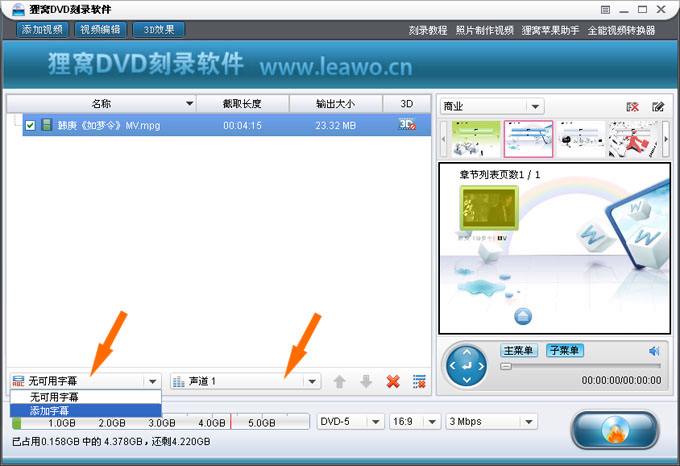Click the navigation pad left arrow
680x466 pixels.
(452, 366)
